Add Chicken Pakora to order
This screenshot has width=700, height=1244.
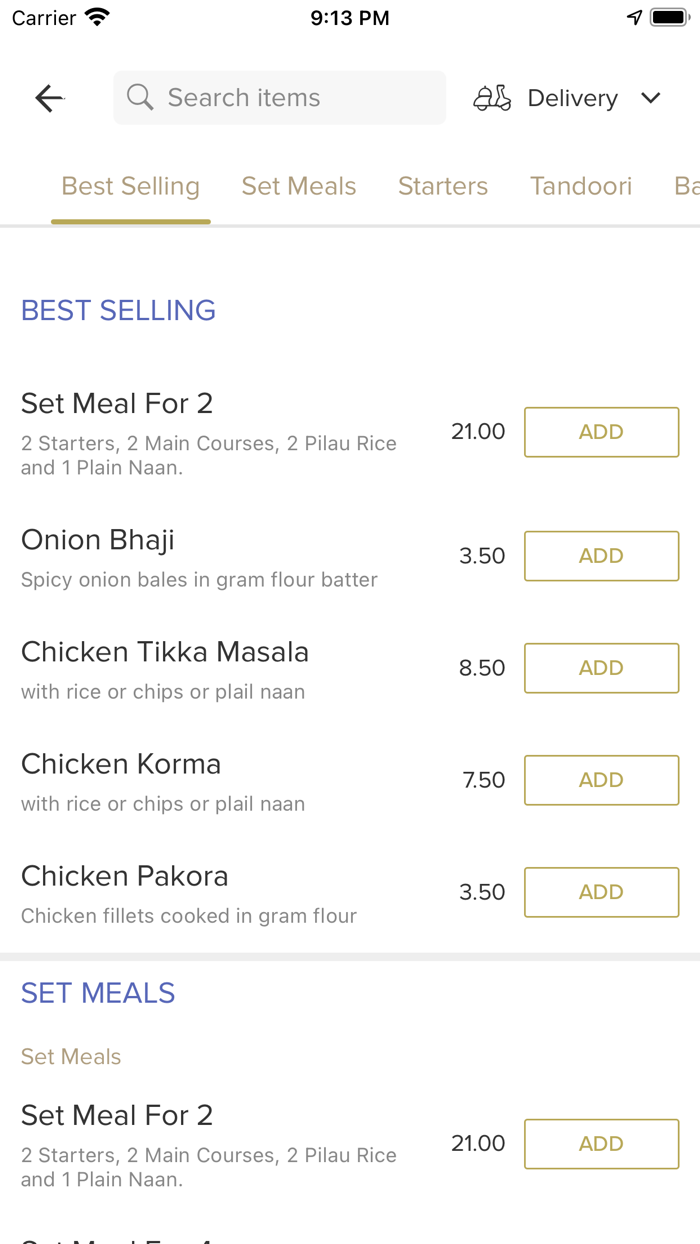coord(601,892)
